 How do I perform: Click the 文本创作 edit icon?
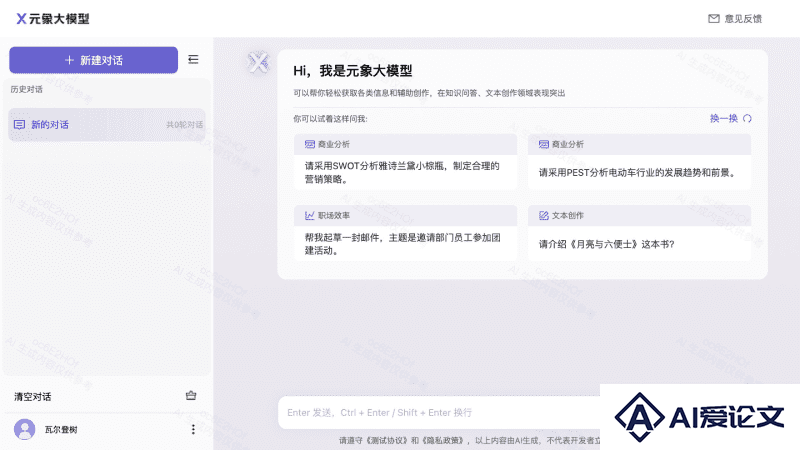click(544, 215)
